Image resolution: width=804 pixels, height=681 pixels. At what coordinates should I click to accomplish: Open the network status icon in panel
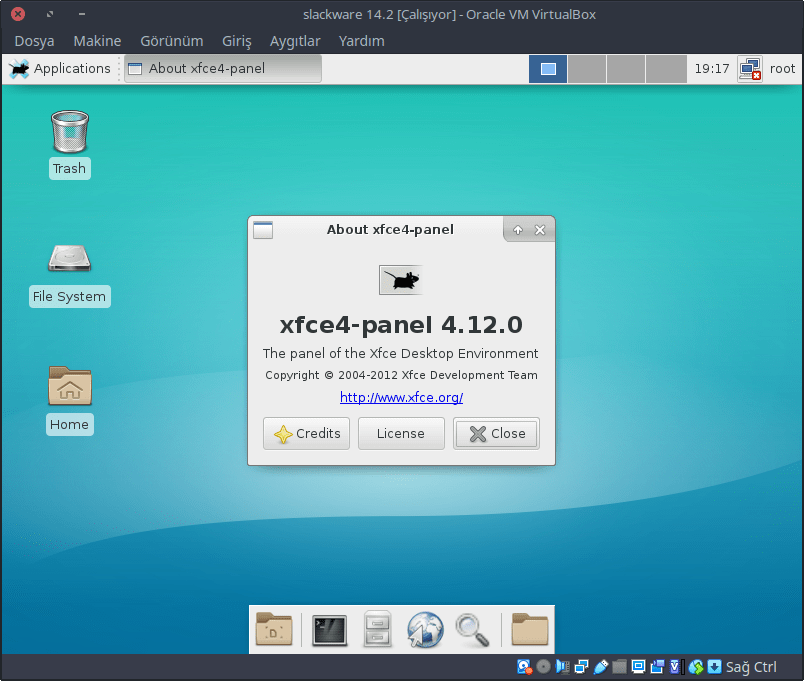(750, 69)
